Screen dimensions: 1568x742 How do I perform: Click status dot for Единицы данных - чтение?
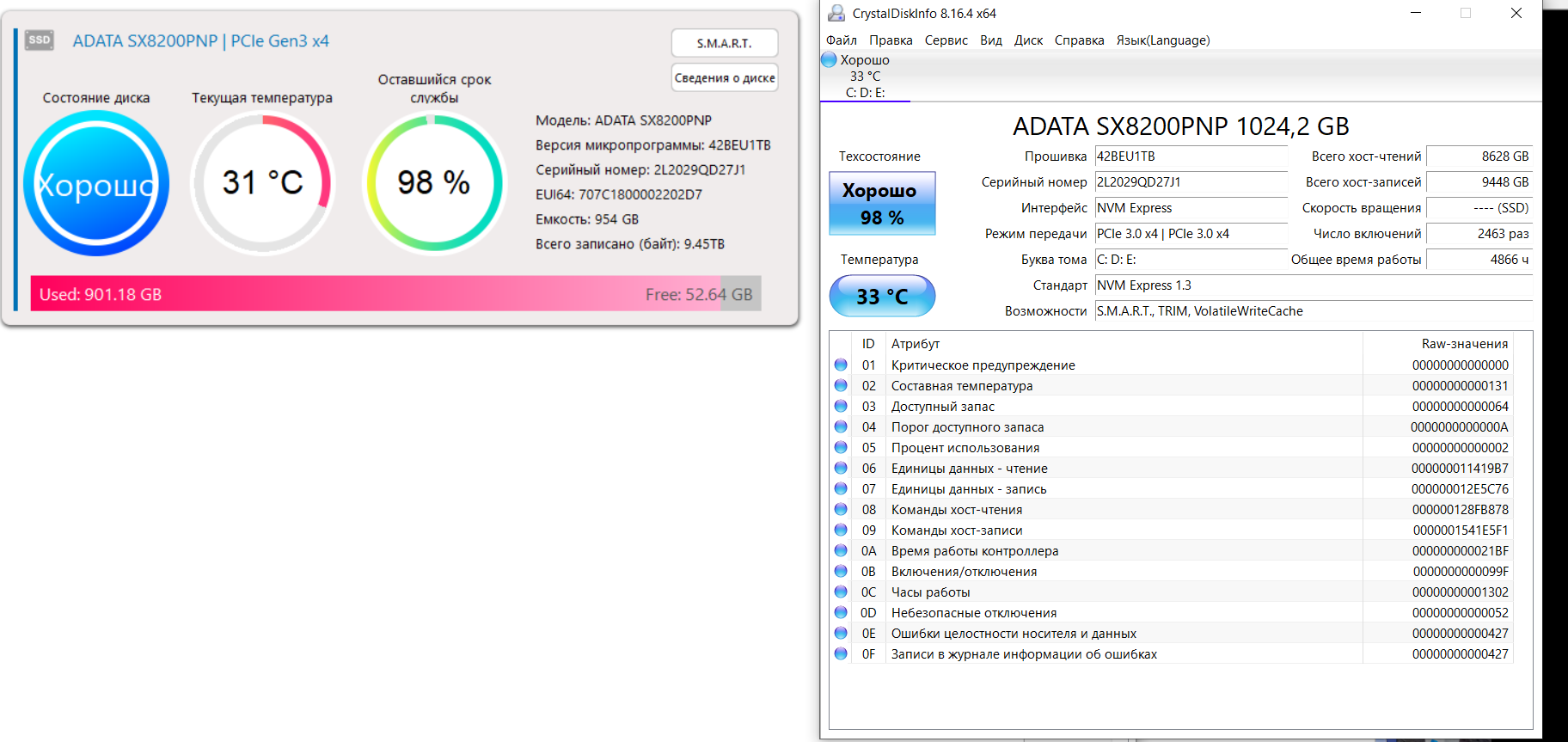[841, 468]
